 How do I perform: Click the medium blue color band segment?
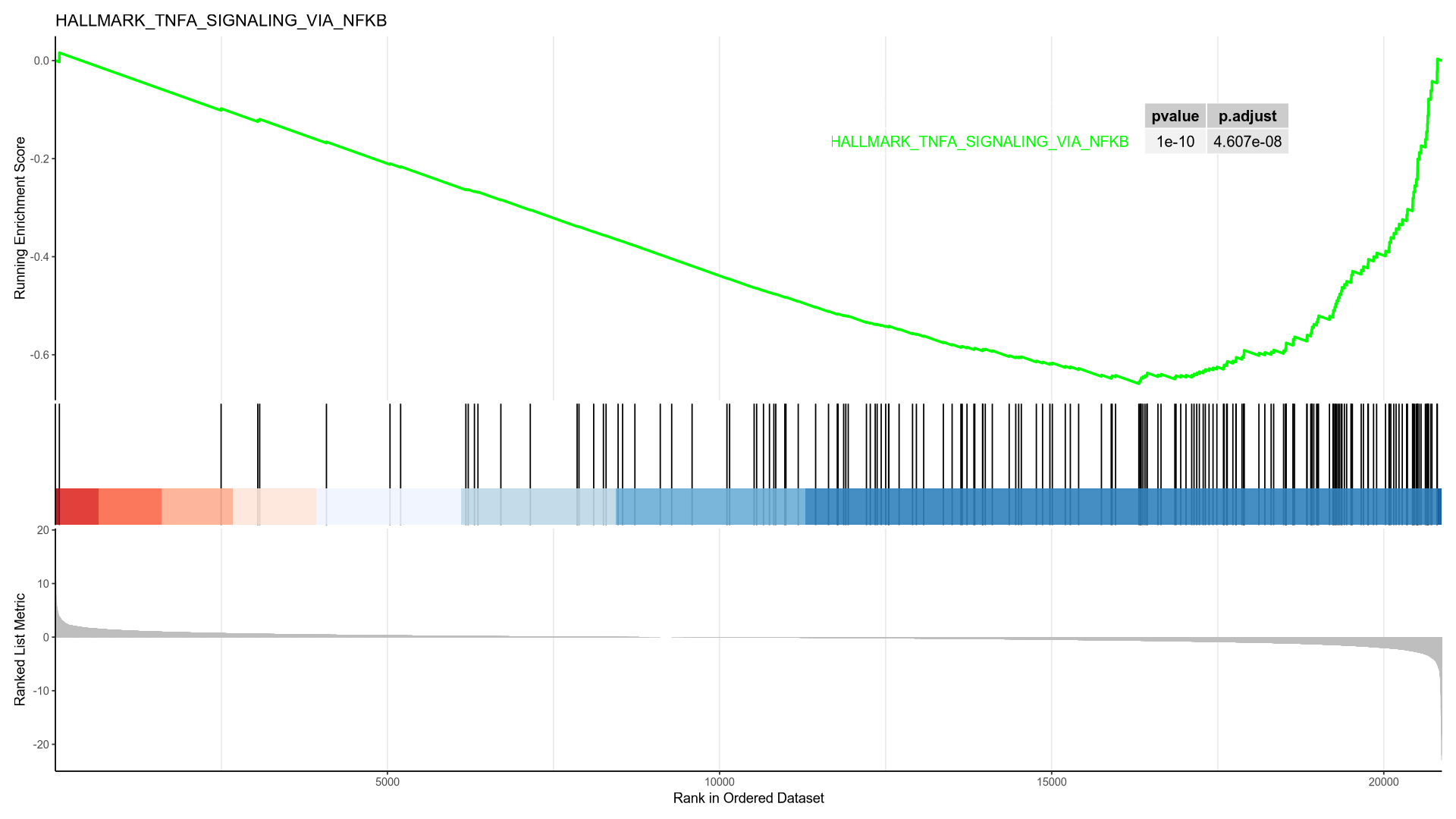coord(711,507)
